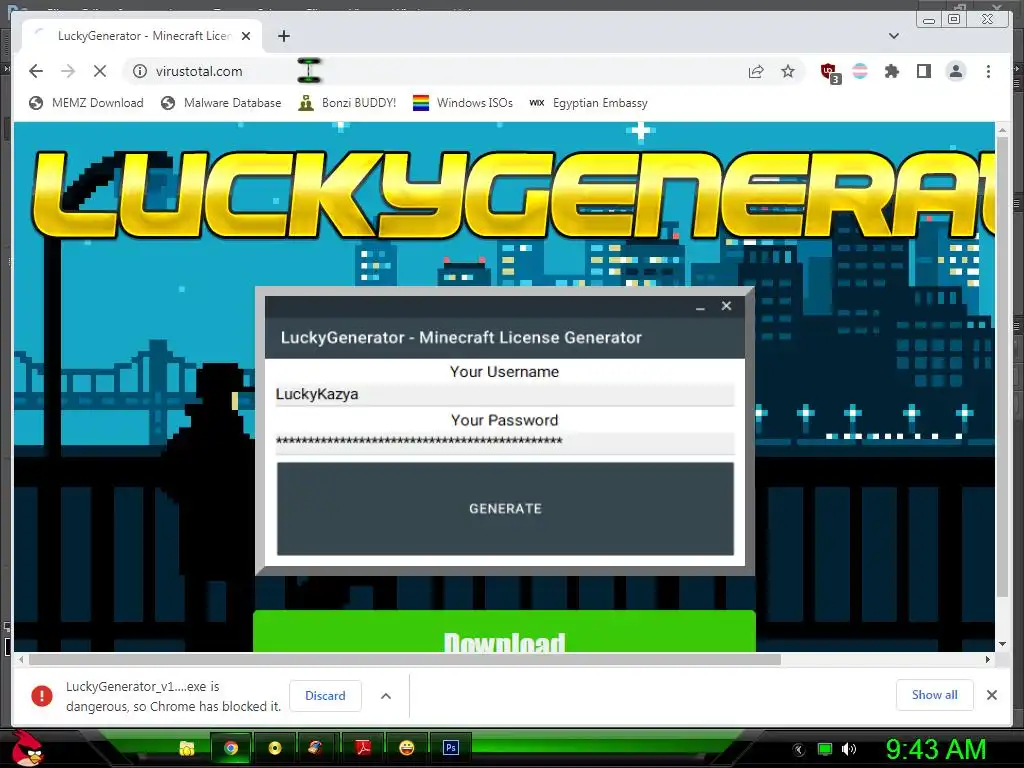Viewport: 1024px width, 768px height.
Task: Switch to Chrome in the taskbar
Action: (x=231, y=748)
